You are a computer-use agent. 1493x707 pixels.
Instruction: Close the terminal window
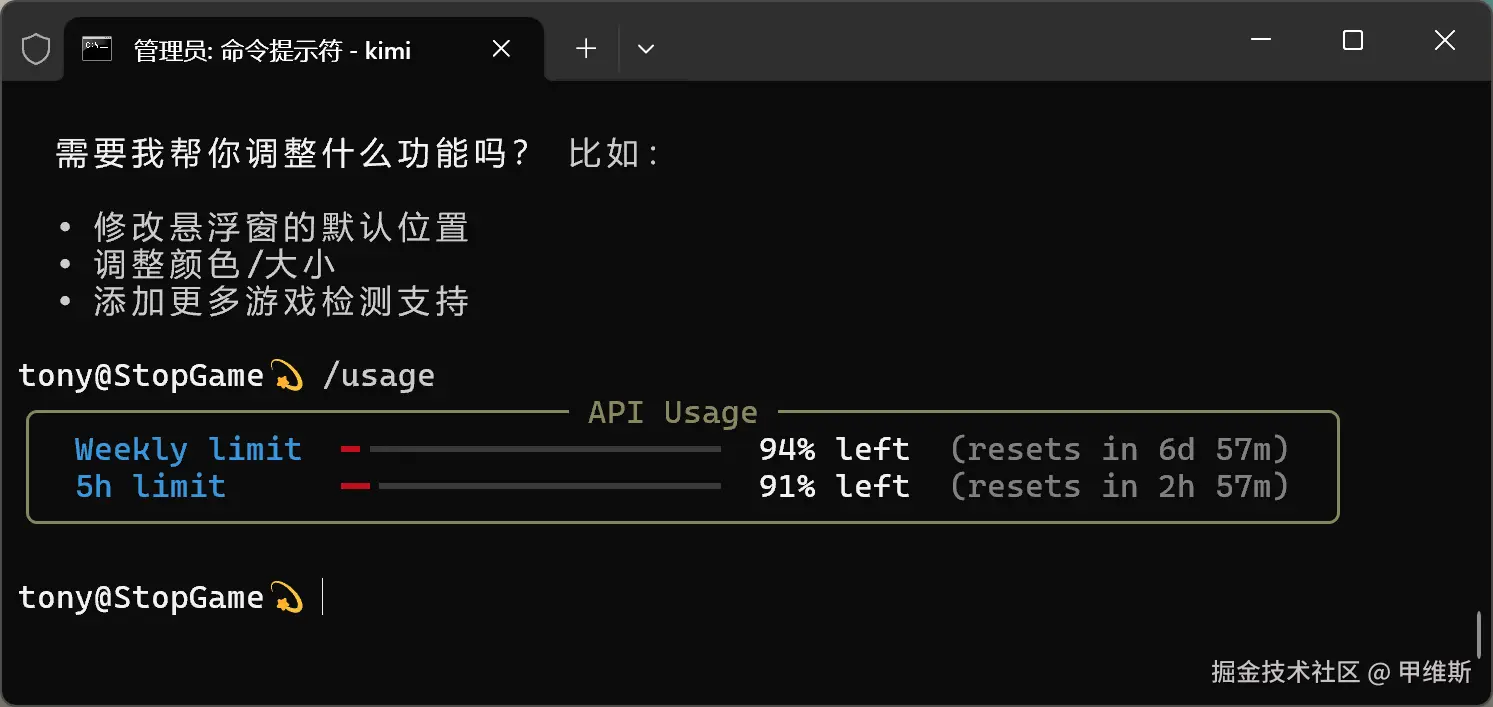point(1445,40)
